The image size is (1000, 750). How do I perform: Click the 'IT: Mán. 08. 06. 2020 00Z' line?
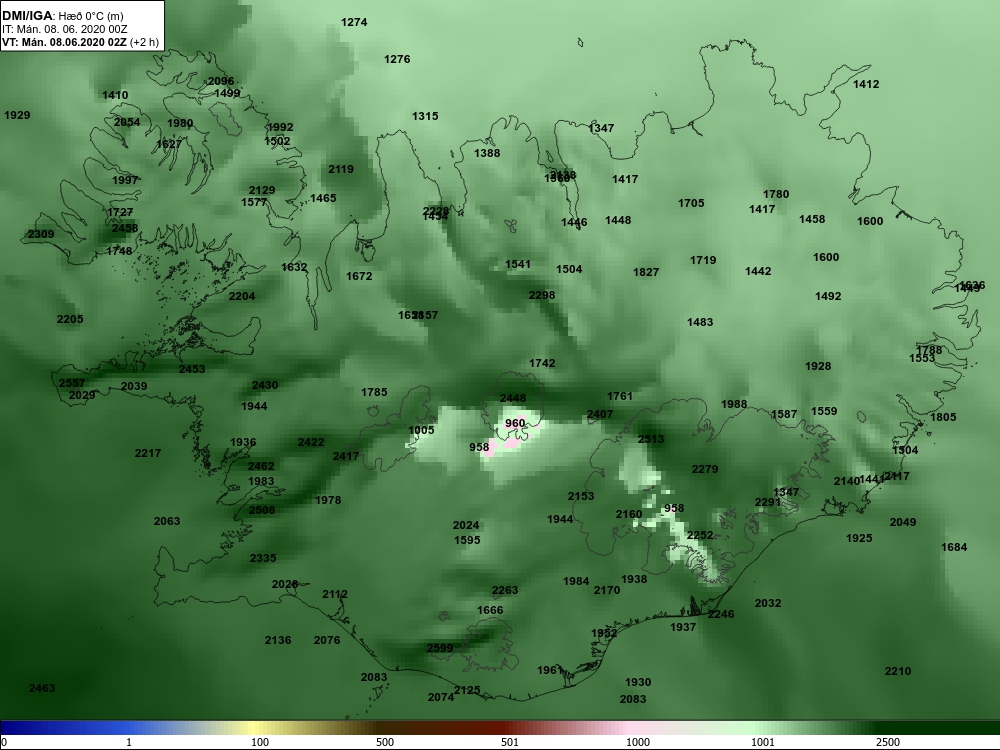pos(64,29)
